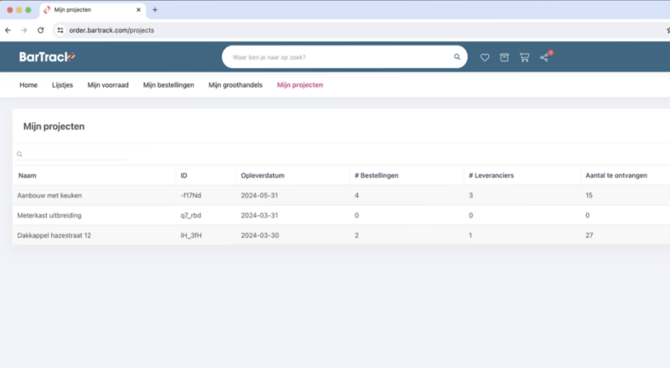Open the 'Aanbouw met keuken' project

[x=50, y=195]
